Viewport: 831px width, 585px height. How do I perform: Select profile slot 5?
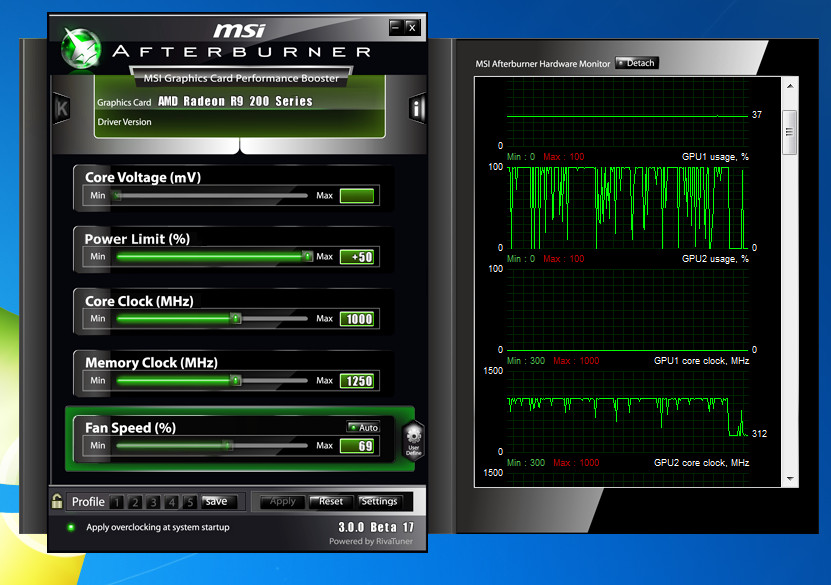[x=189, y=502]
